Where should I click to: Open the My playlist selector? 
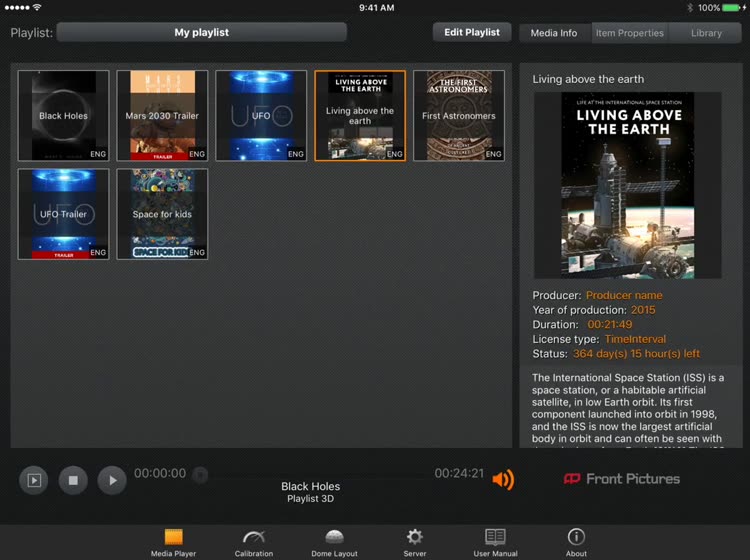pos(201,33)
